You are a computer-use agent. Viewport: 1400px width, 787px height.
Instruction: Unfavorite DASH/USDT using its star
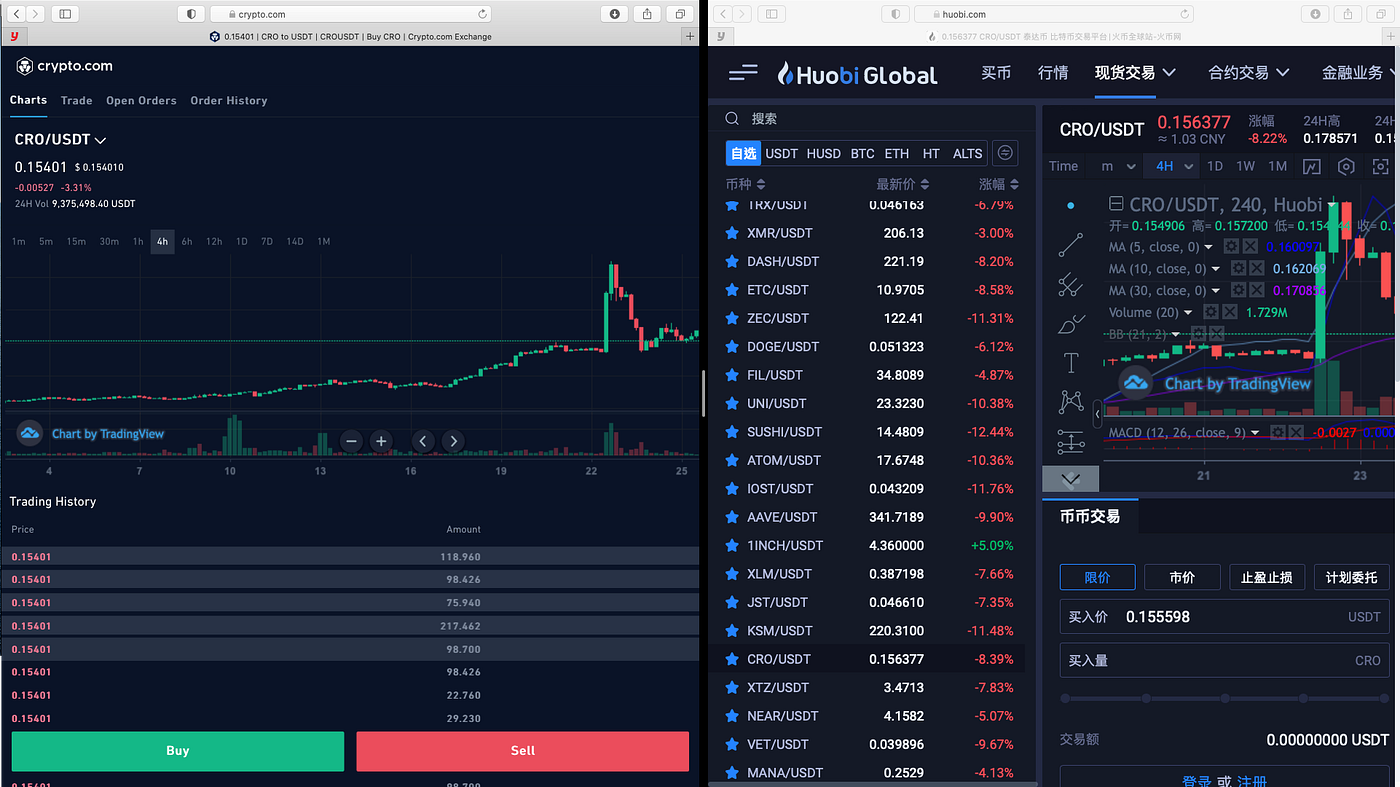732,261
